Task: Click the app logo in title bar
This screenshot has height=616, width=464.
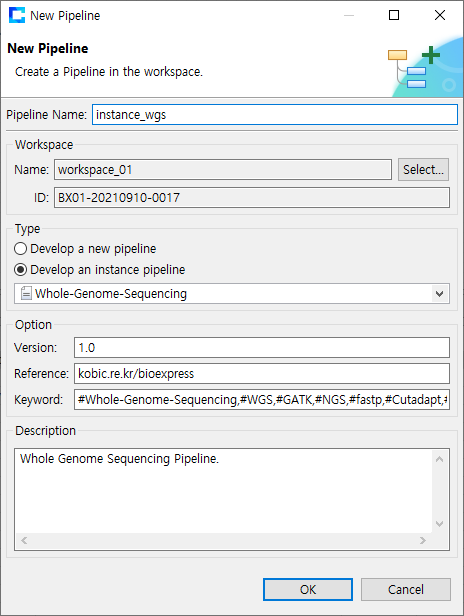Action: click(17, 15)
